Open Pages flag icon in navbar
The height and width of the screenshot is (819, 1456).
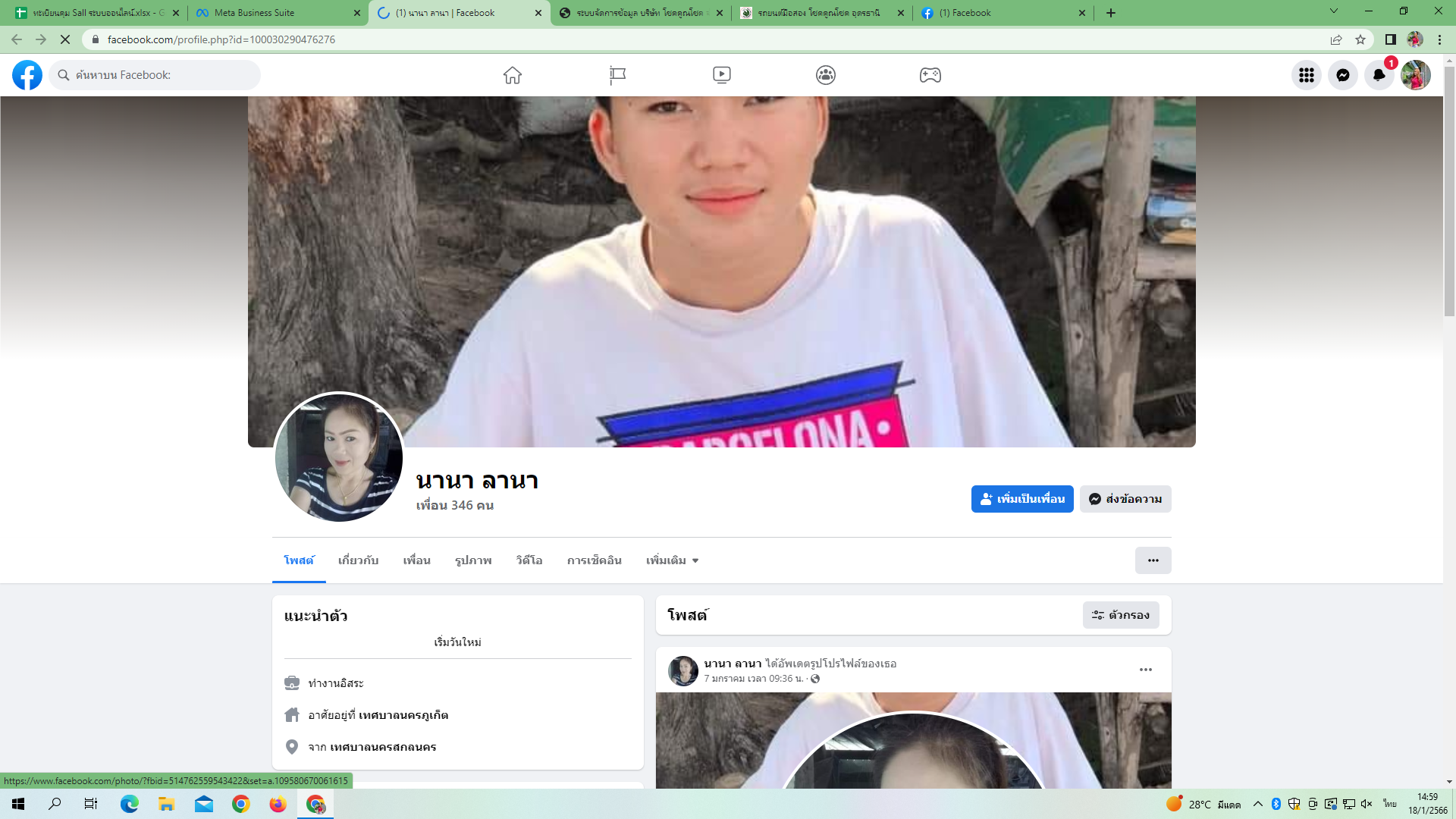click(617, 75)
